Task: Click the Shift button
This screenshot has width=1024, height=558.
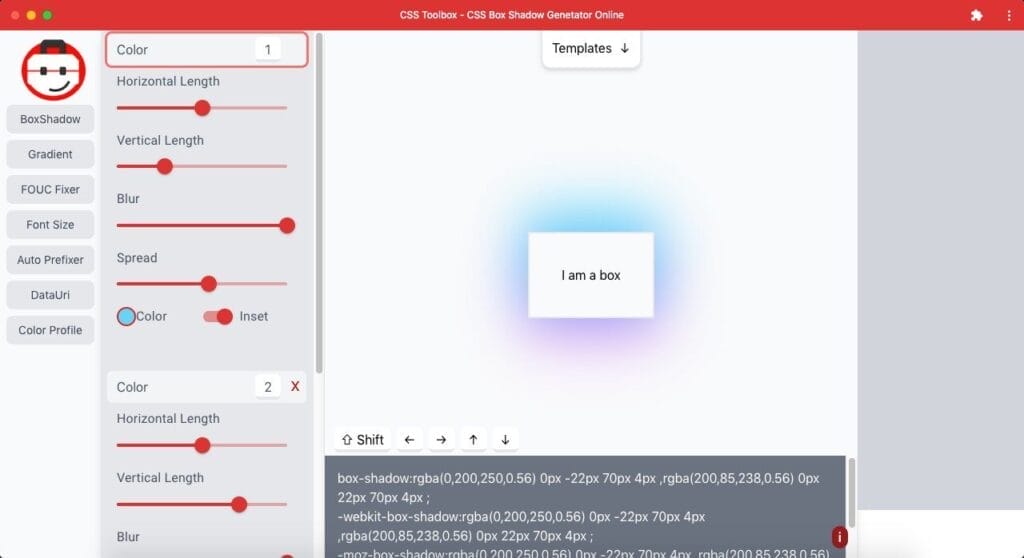Action: coord(362,440)
